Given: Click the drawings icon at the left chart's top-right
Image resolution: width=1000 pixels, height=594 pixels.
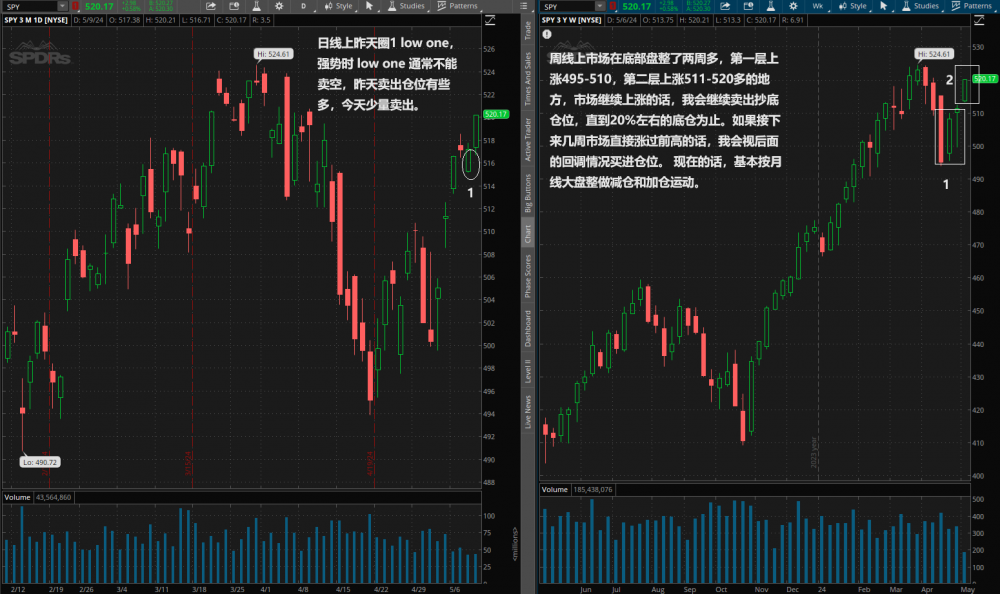Looking at the screenshot, I should click(490, 20).
